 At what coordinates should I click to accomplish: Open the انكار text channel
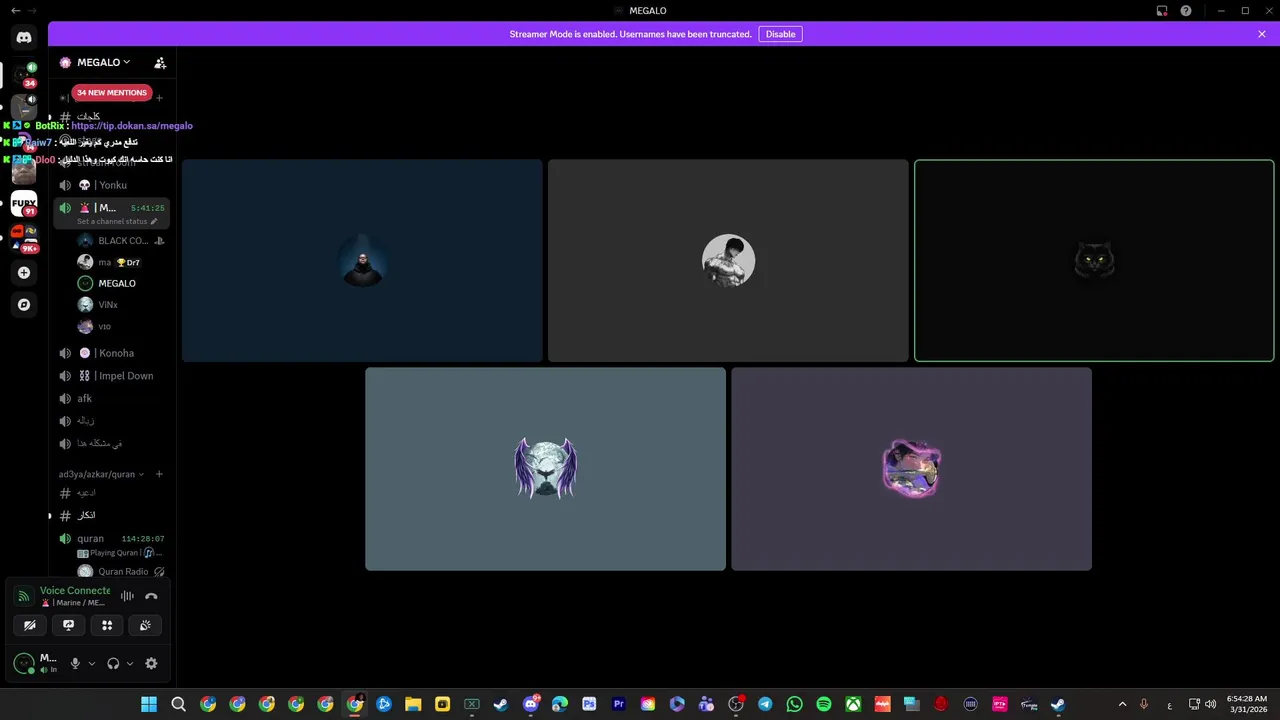pos(111,515)
